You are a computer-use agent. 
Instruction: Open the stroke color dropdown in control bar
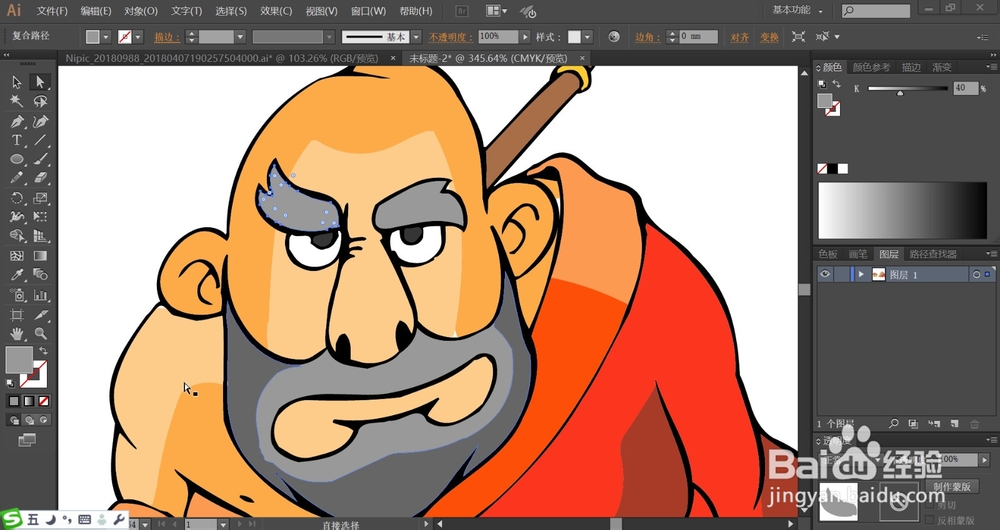[x=138, y=37]
